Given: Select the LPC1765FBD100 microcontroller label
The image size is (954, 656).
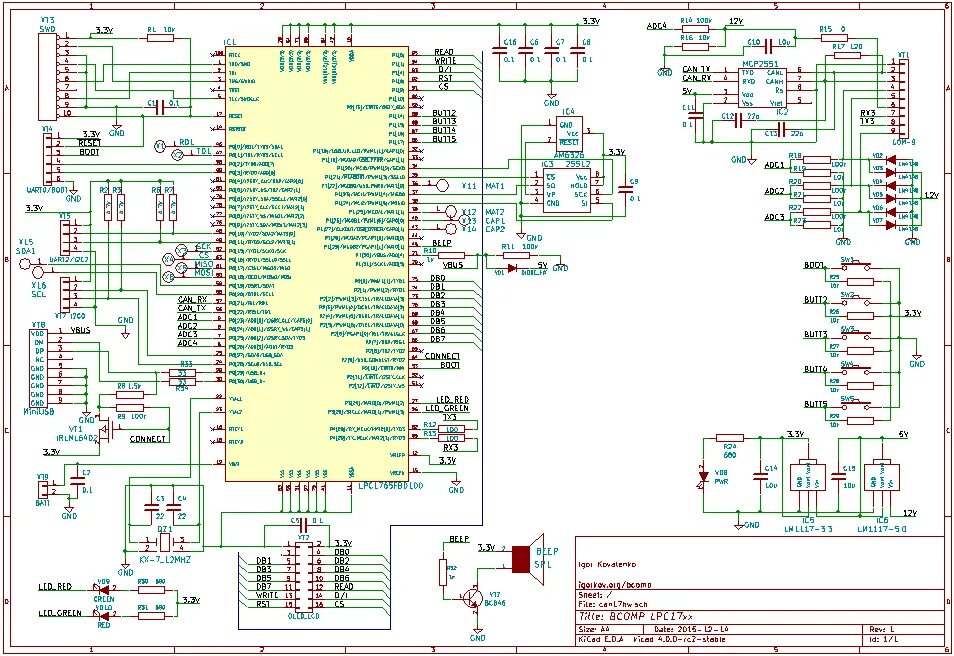Looking at the screenshot, I should 391,486.
